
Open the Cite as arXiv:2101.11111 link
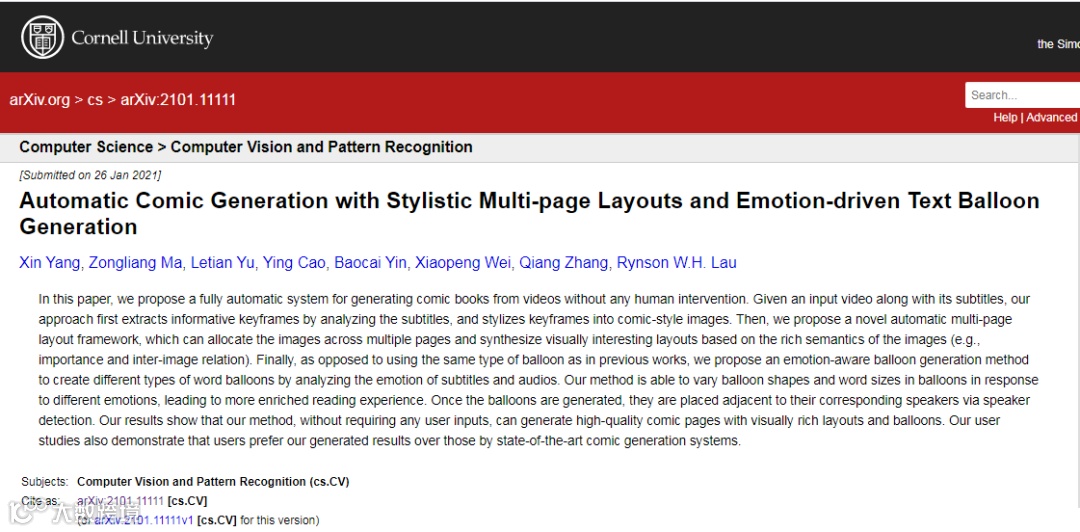[x=121, y=501]
